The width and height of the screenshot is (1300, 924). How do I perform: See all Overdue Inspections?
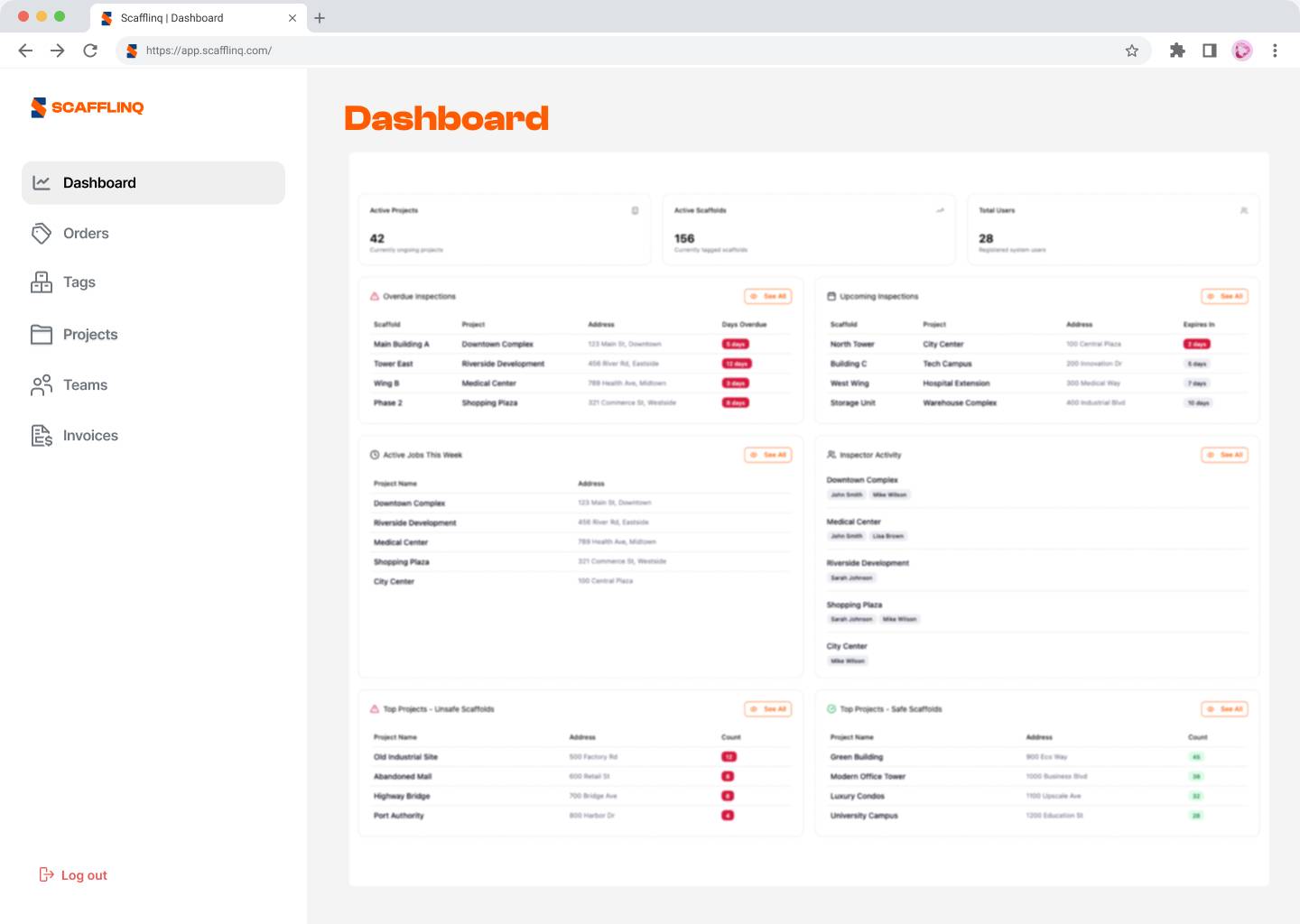click(768, 296)
